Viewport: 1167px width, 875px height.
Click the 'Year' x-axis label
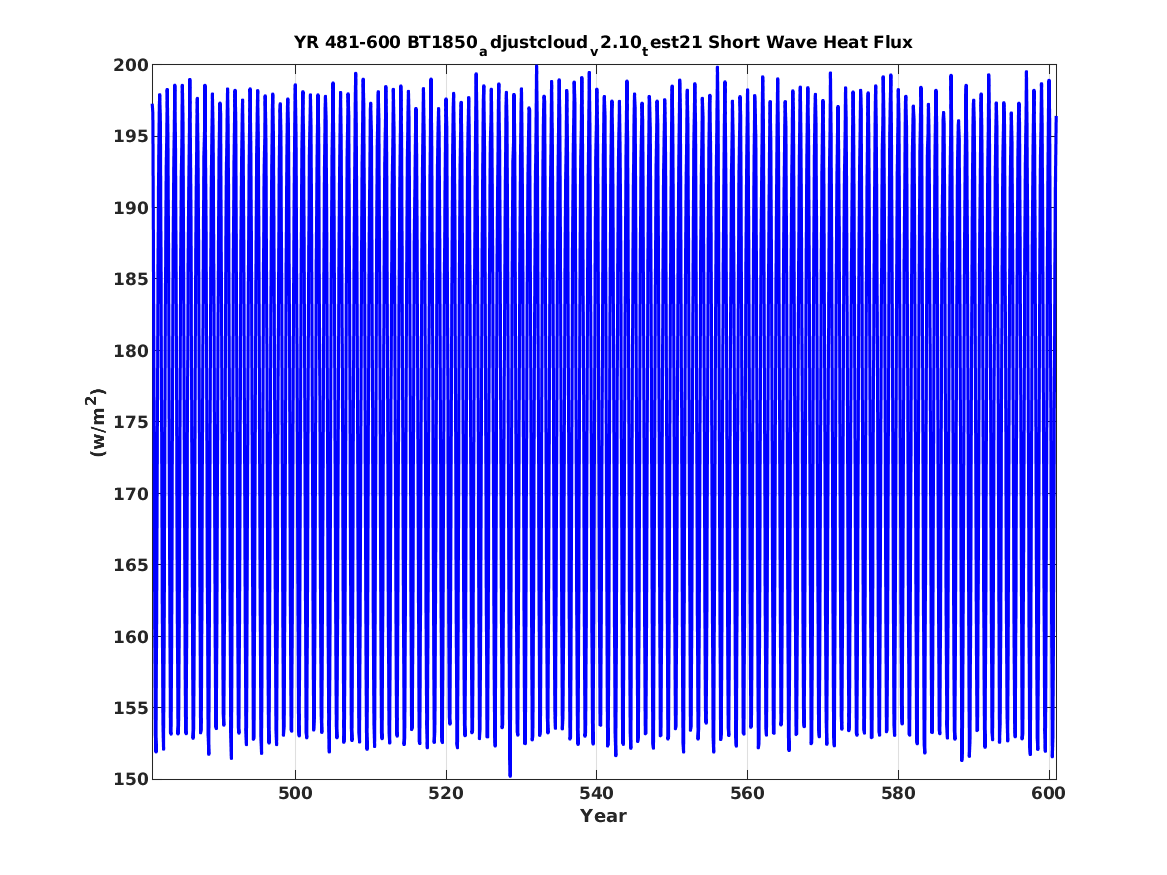click(x=603, y=816)
